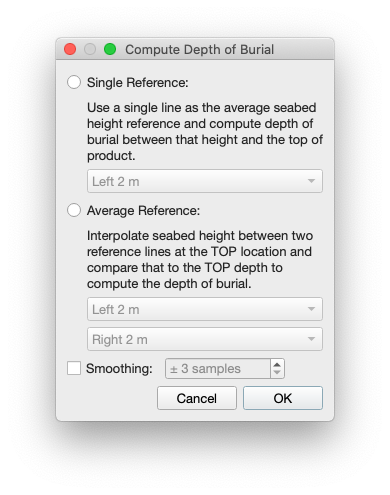Open the 'Right 2 m' dropdown
This screenshot has width=390, height=495.
pyautogui.click(x=205, y=339)
